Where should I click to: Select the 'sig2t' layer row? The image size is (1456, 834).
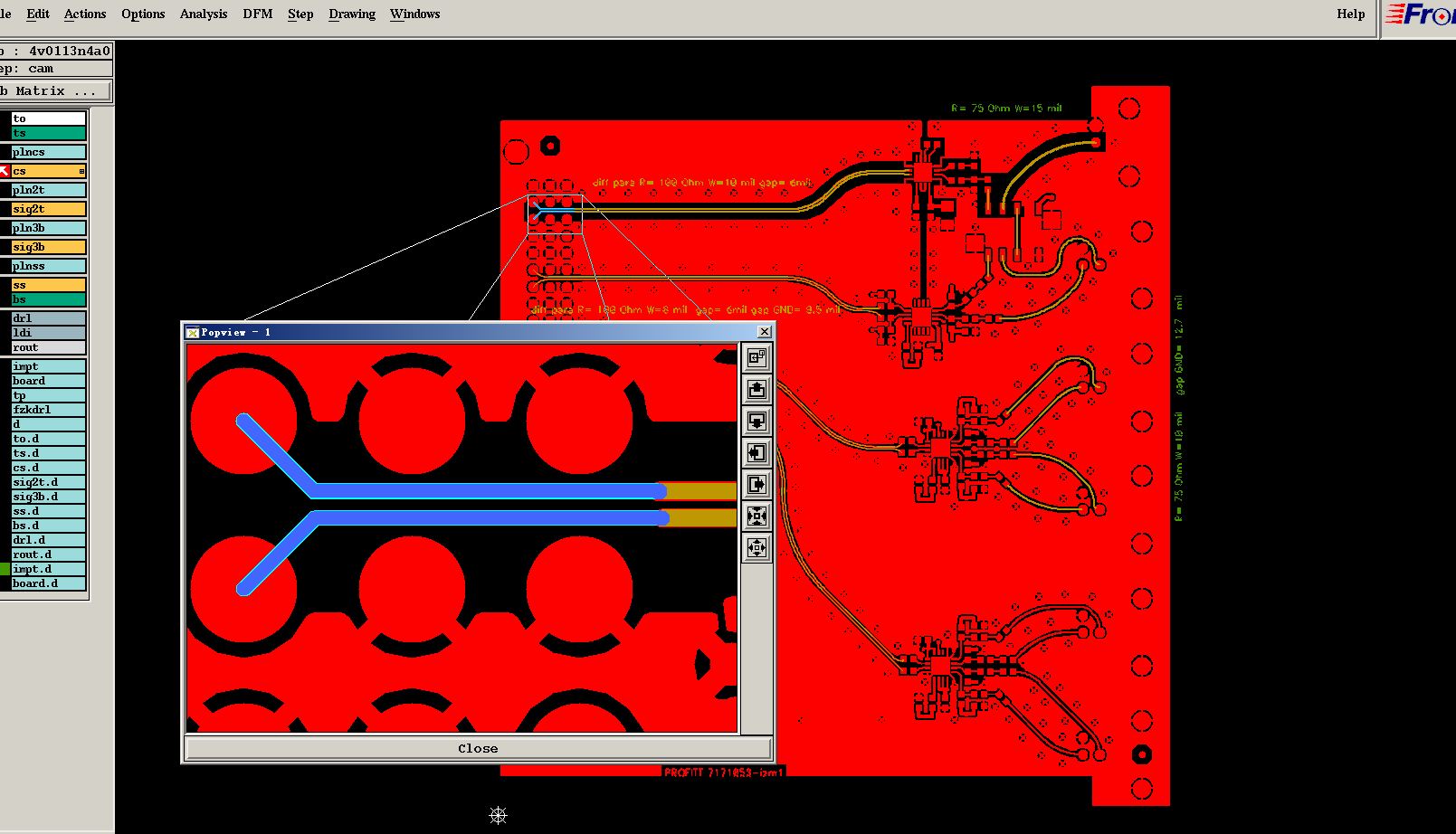click(49, 209)
